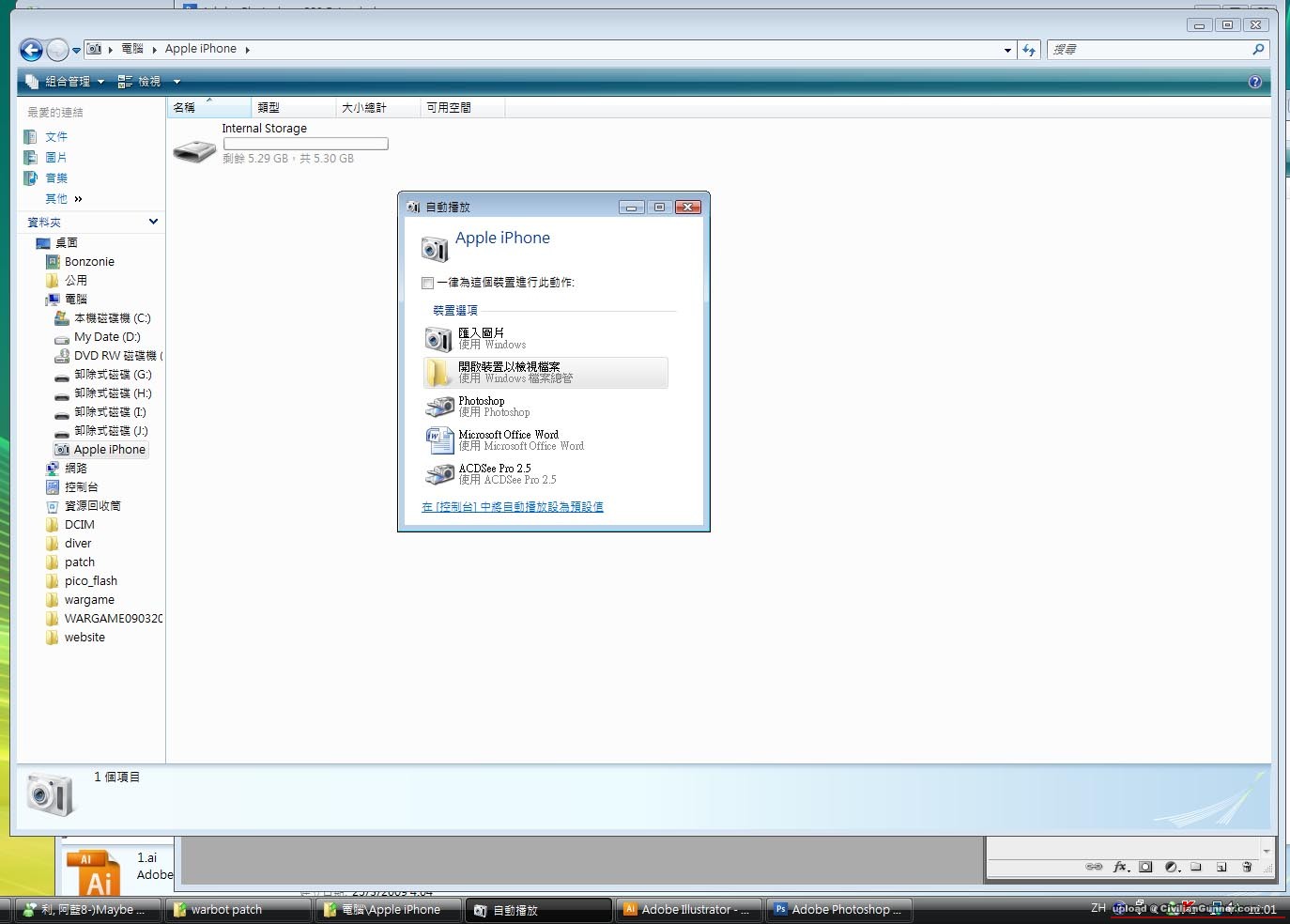The image size is (1290, 924).
Task: Click the refresh button beside address bar
Action: pyautogui.click(x=1029, y=50)
